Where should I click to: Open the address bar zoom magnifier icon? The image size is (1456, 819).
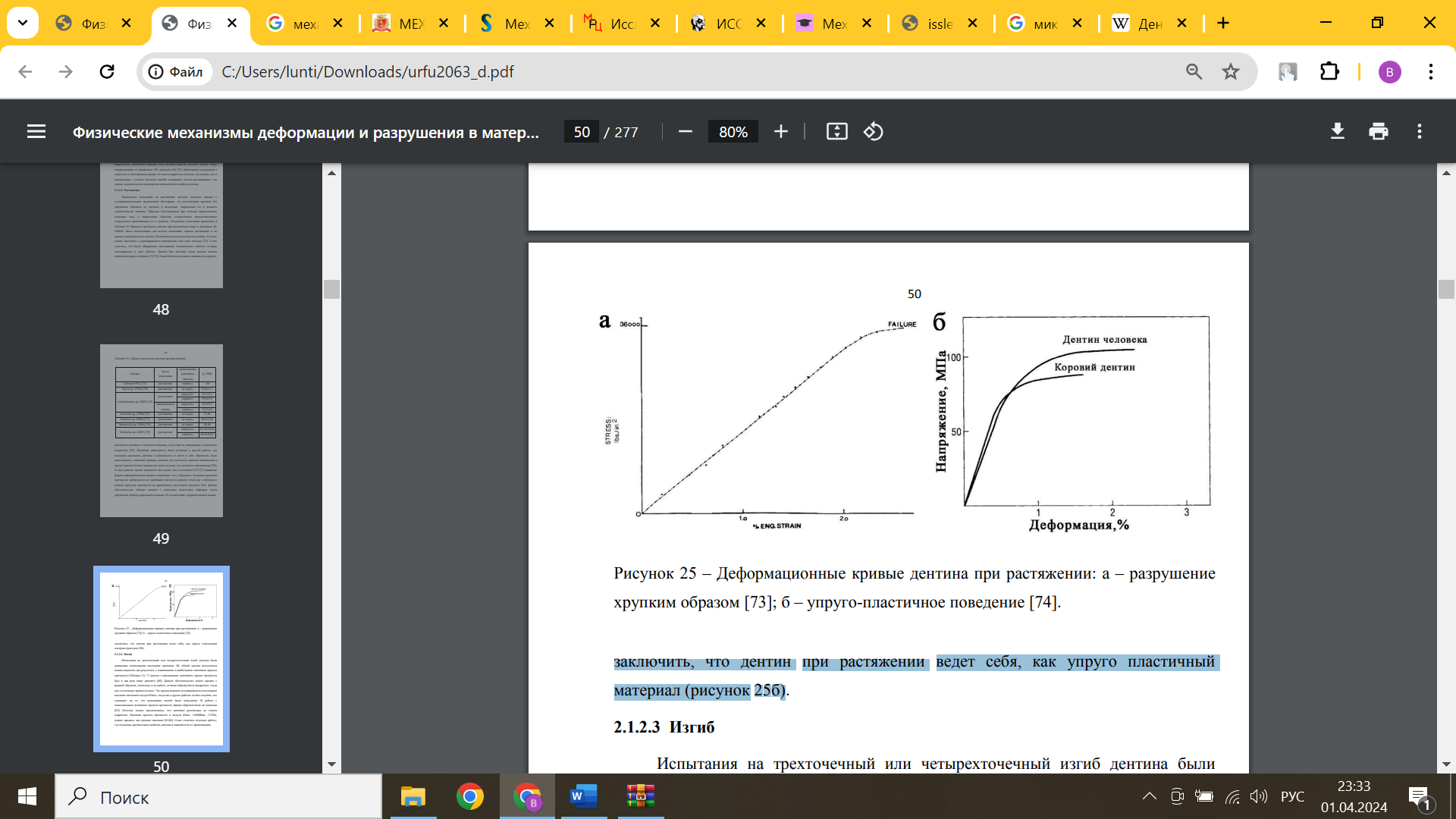tap(1194, 71)
